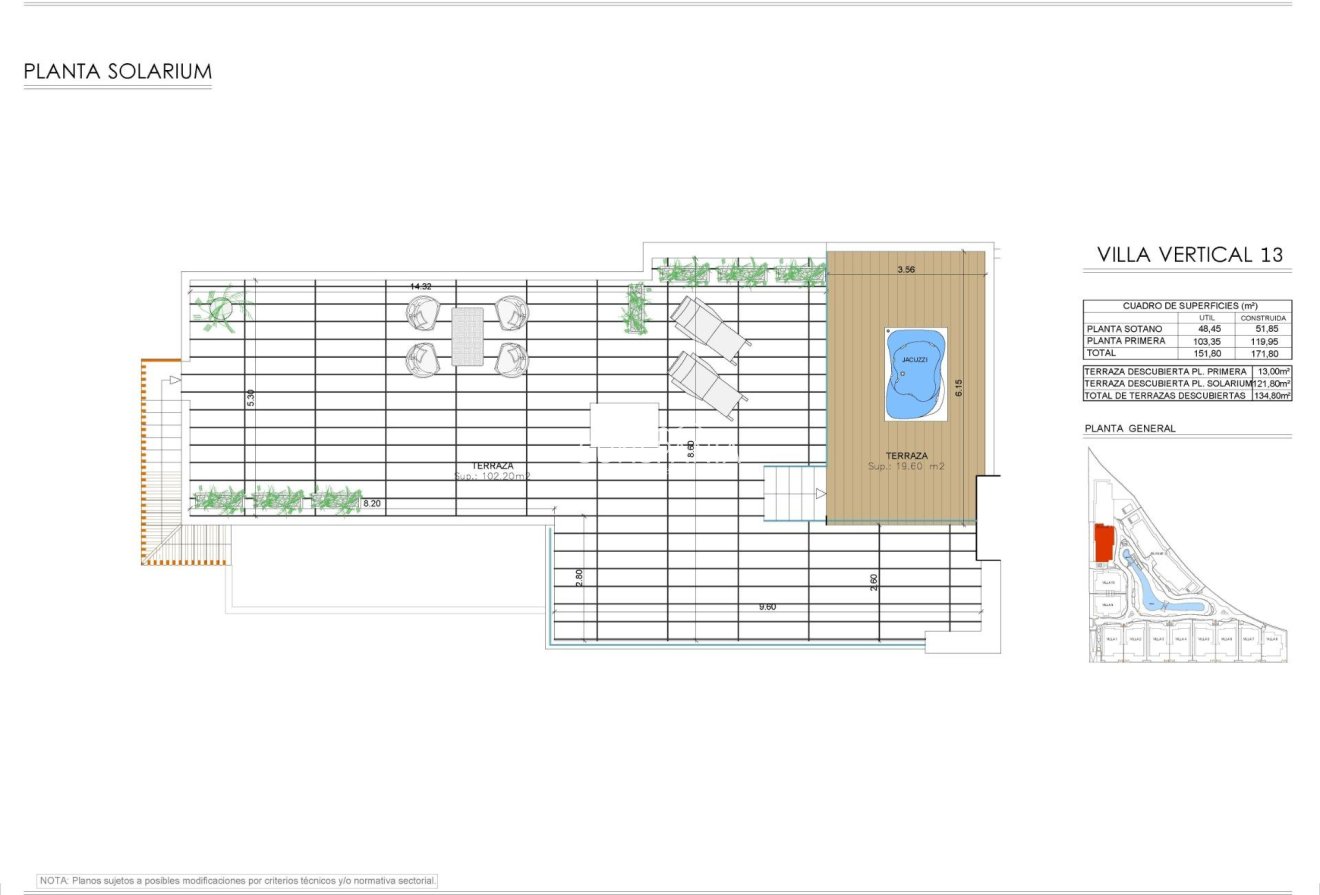The height and width of the screenshot is (895, 1320).
Task: Select the small steps beside the wooden terrace
Action: 794,493
